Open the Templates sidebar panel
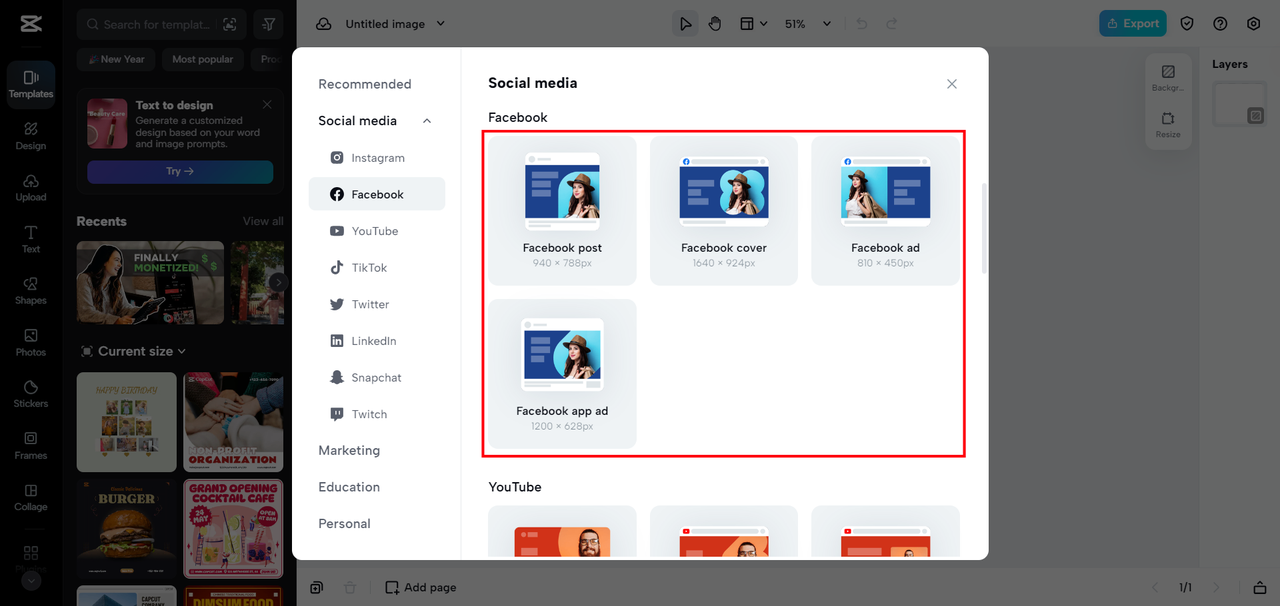Screen dimensions: 1280x606 (31, 84)
